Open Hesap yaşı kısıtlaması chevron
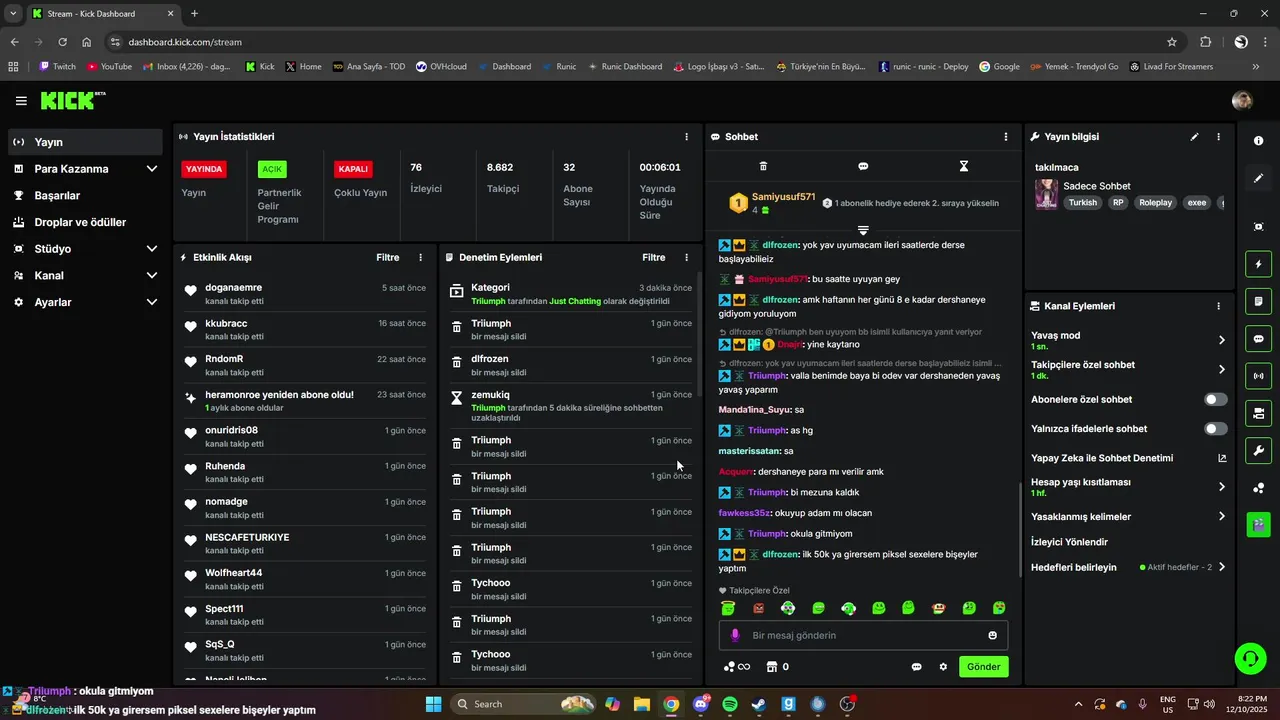The width and height of the screenshot is (1280, 720). (1221, 487)
